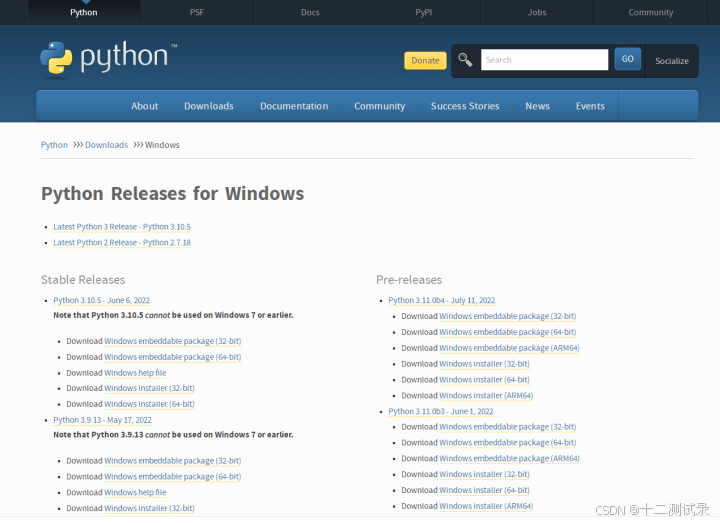Download 3.10.5 Windows installer (64-bit)

pos(149,404)
